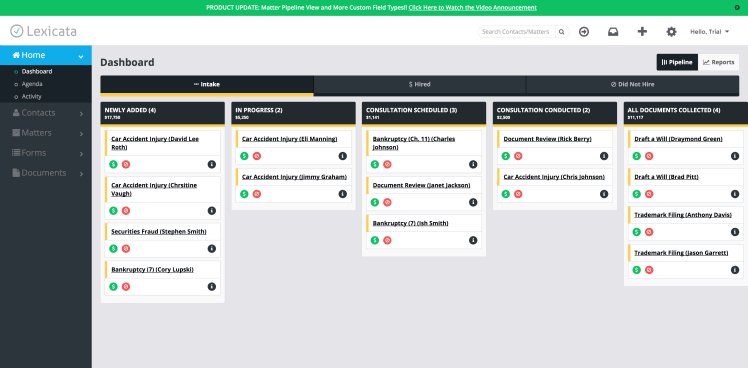
Task: Switch to Reports view
Action: pyautogui.click(x=718, y=62)
